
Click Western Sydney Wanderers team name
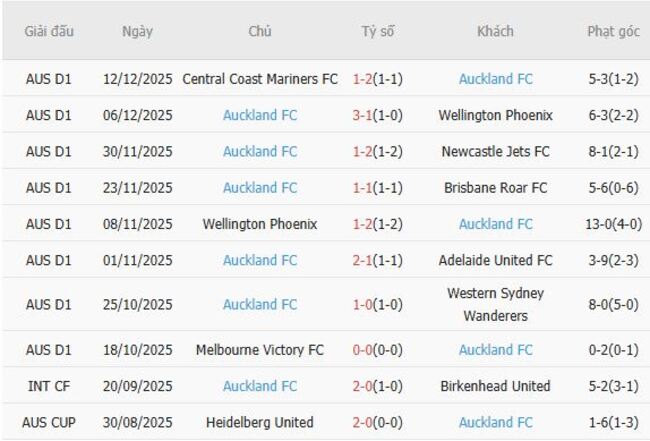(495, 304)
